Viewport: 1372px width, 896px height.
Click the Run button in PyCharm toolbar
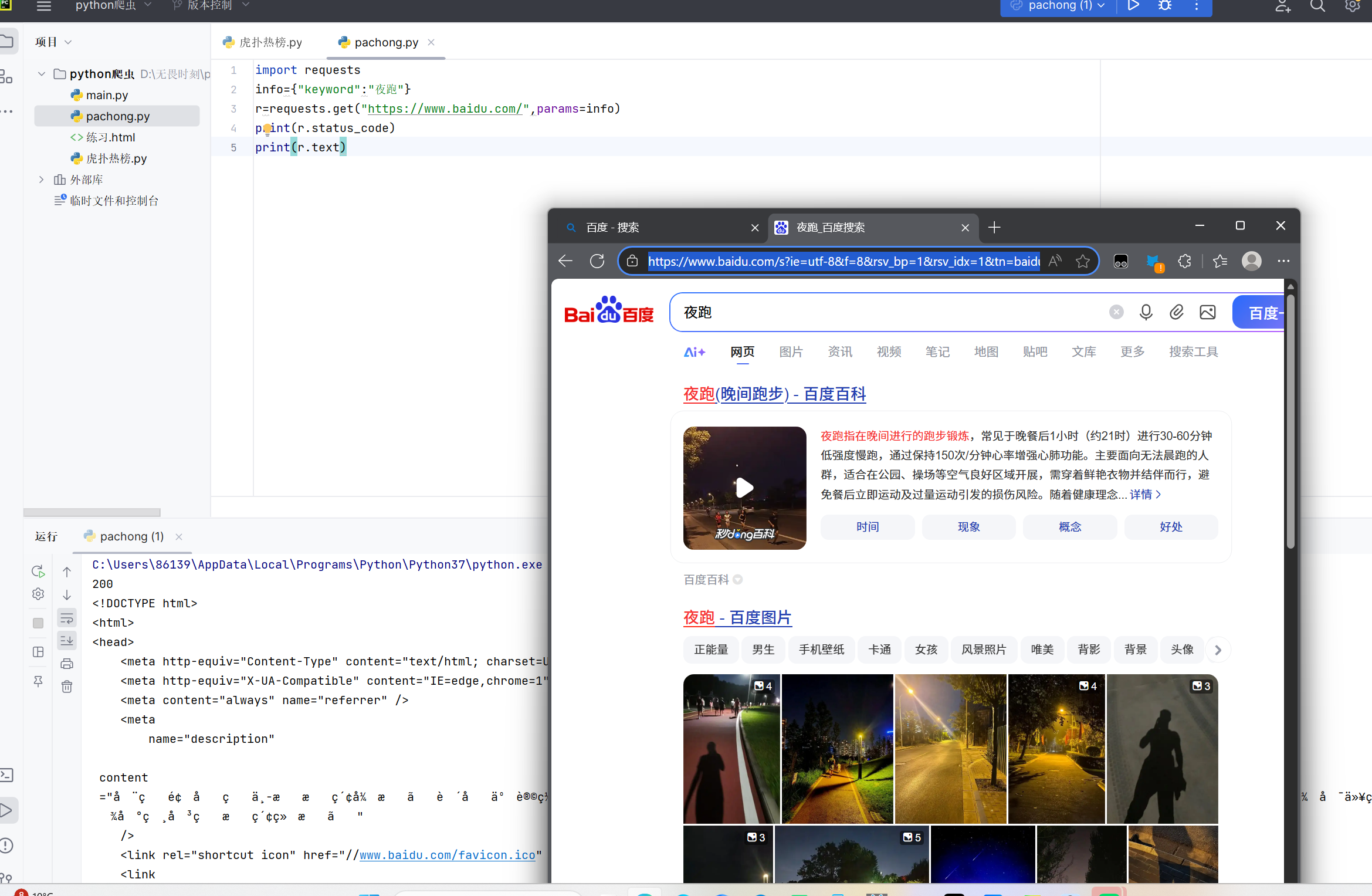coord(1133,6)
